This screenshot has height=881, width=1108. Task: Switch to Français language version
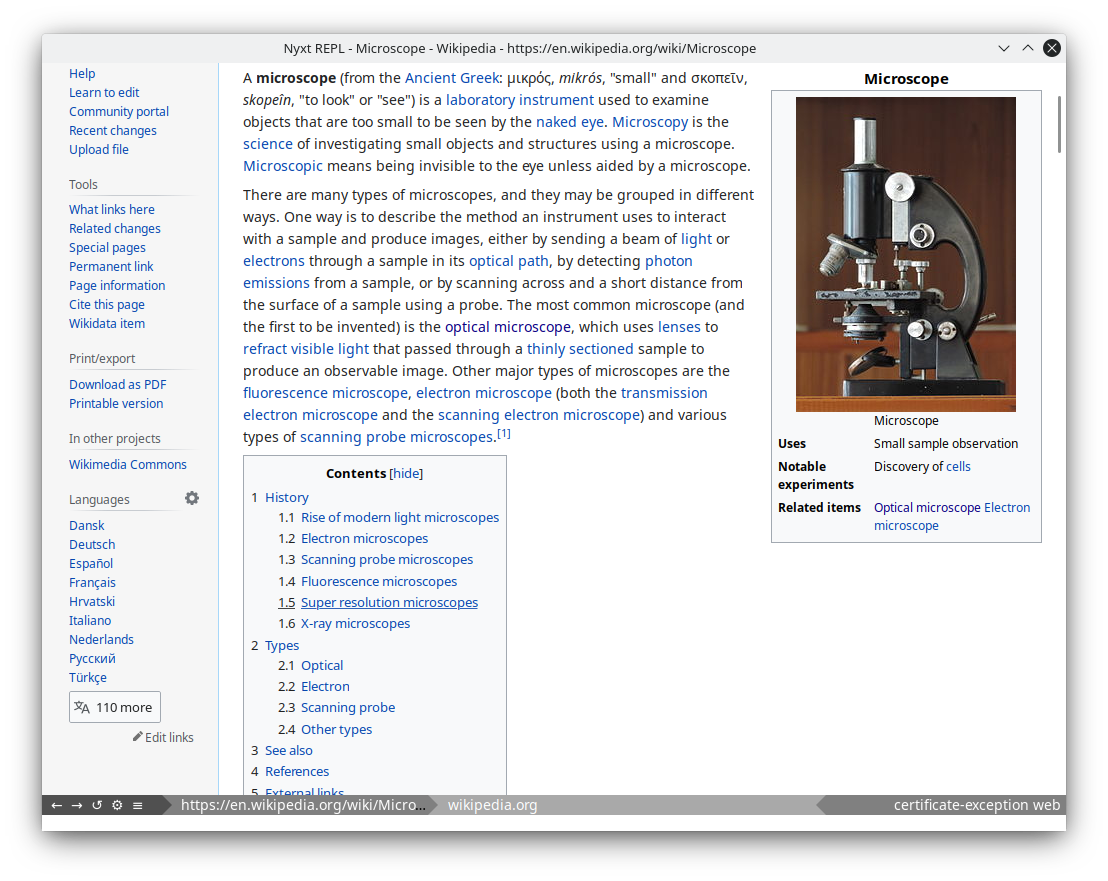point(93,583)
